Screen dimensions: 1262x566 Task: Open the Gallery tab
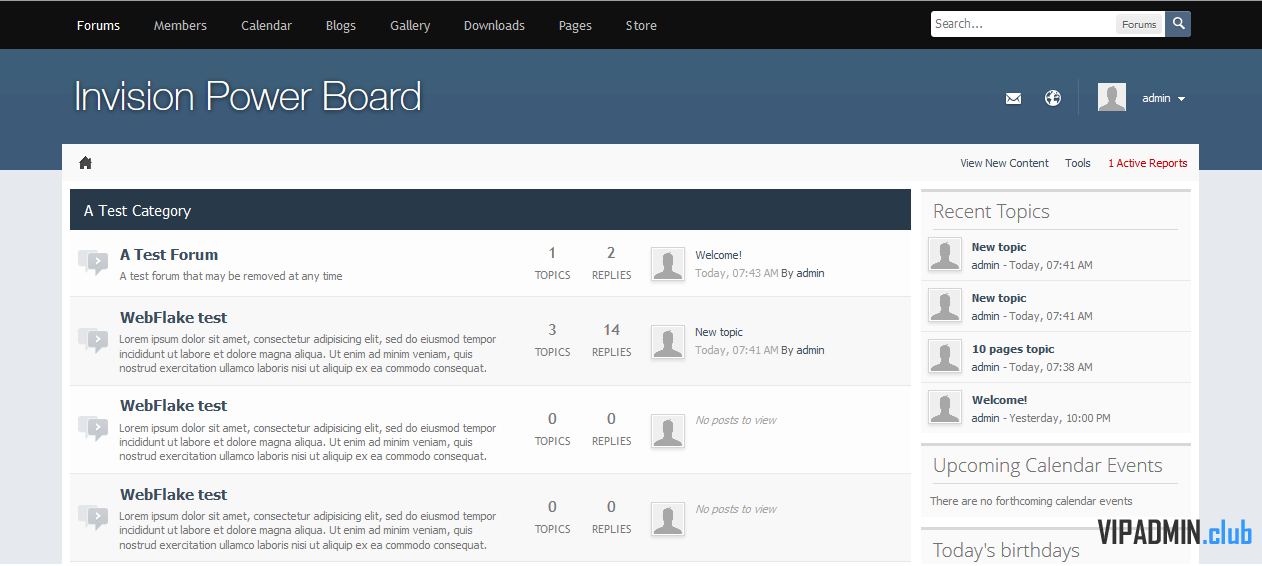click(410, 25)
